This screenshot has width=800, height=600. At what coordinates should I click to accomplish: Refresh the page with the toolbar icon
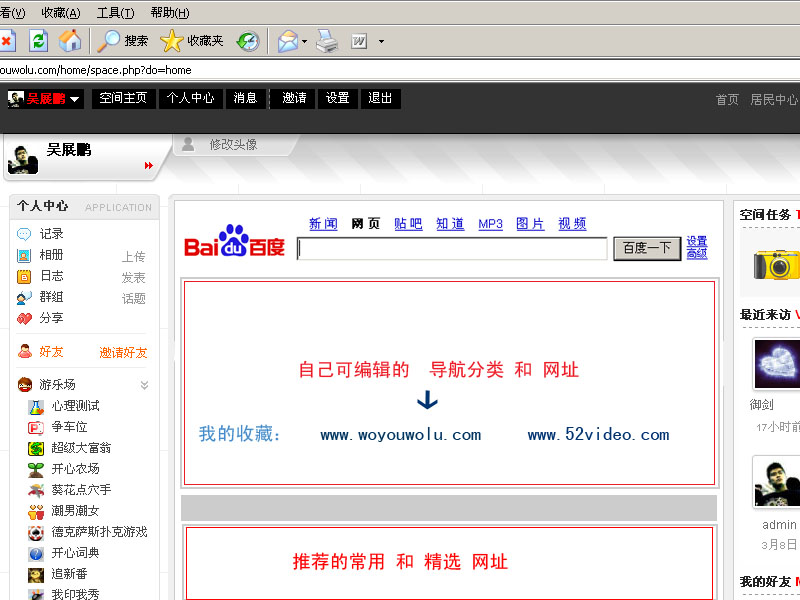coord(38,41)
